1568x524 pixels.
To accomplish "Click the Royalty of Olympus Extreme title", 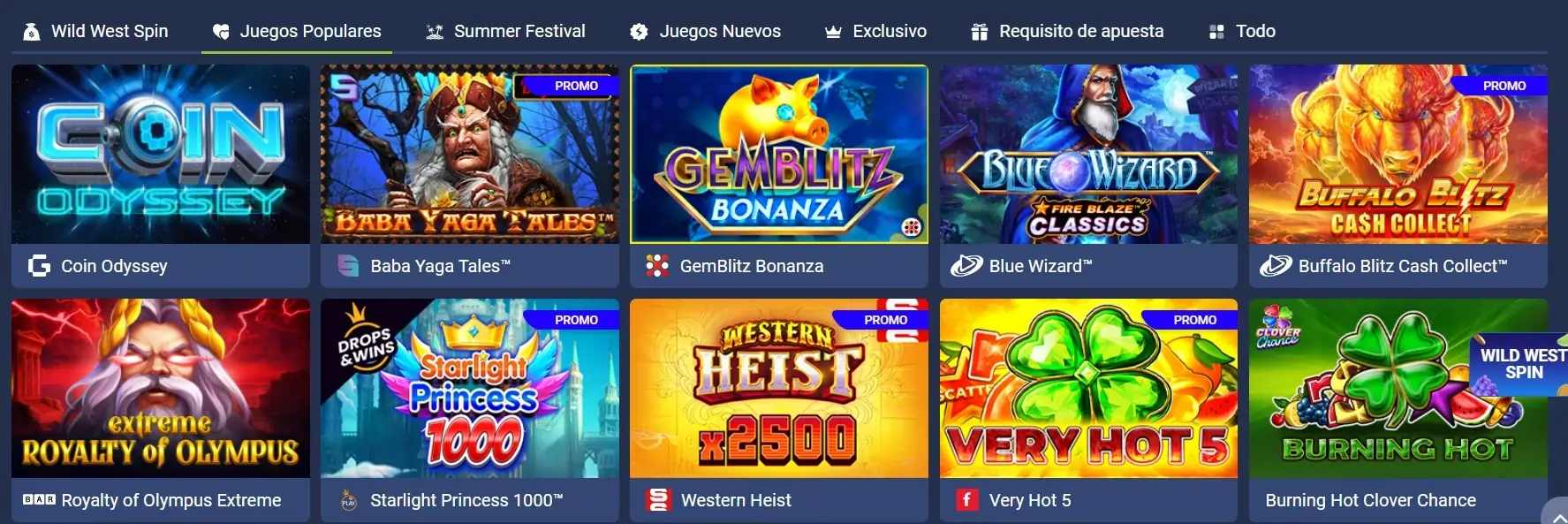I will pos(171,500).
